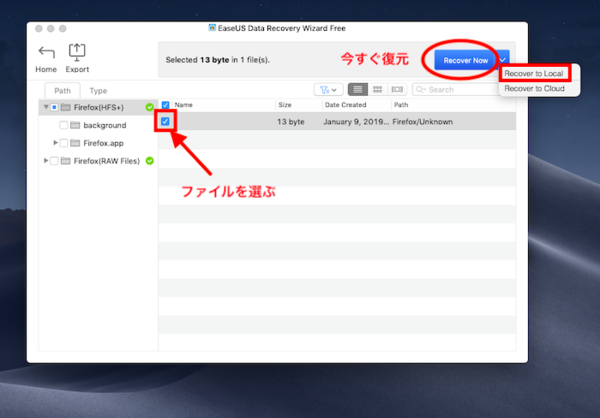Sort by Date Created column header
Screen dimensions: 600x418
pyautogui.click(x=346, y=105)
